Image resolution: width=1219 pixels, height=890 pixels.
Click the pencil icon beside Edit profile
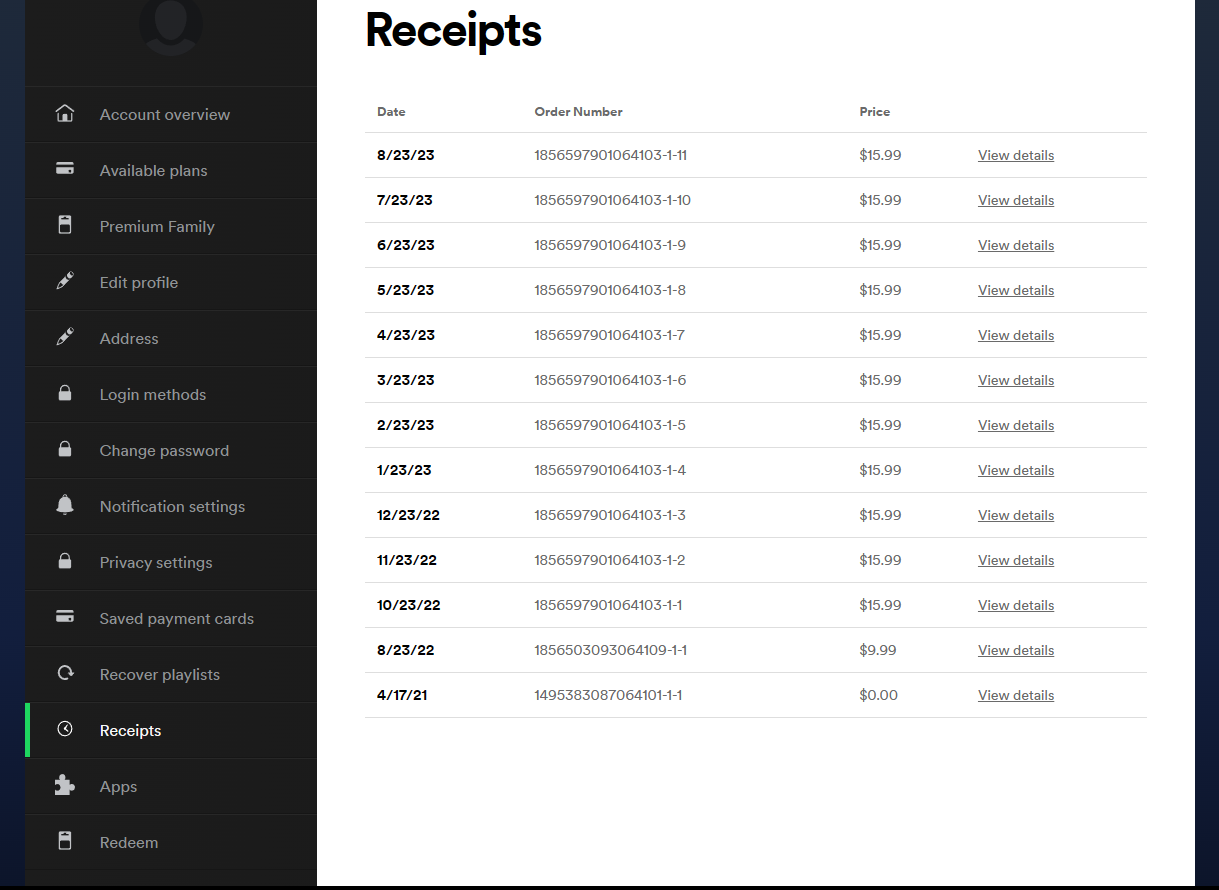65,282
